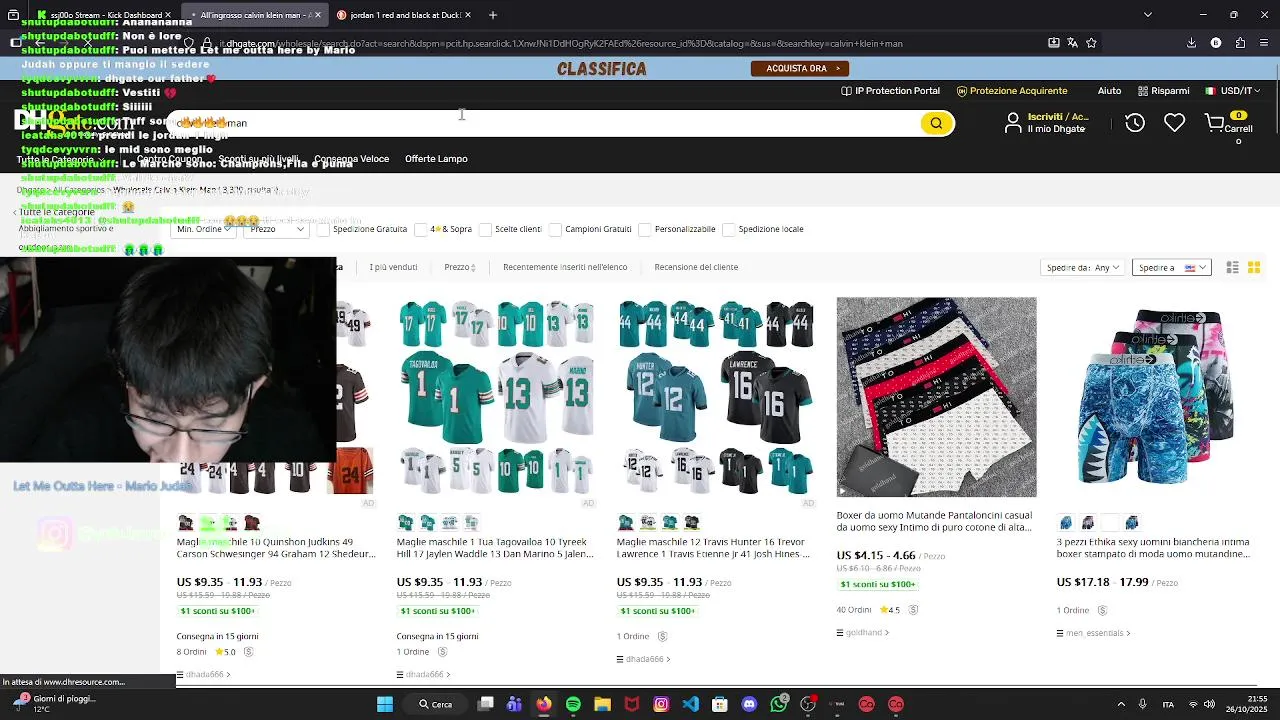Image resolution: width=1280 pixels, height=720 pixels.
Task: Open the wishlist heart icon
Action: click(x=1175, y=123)
